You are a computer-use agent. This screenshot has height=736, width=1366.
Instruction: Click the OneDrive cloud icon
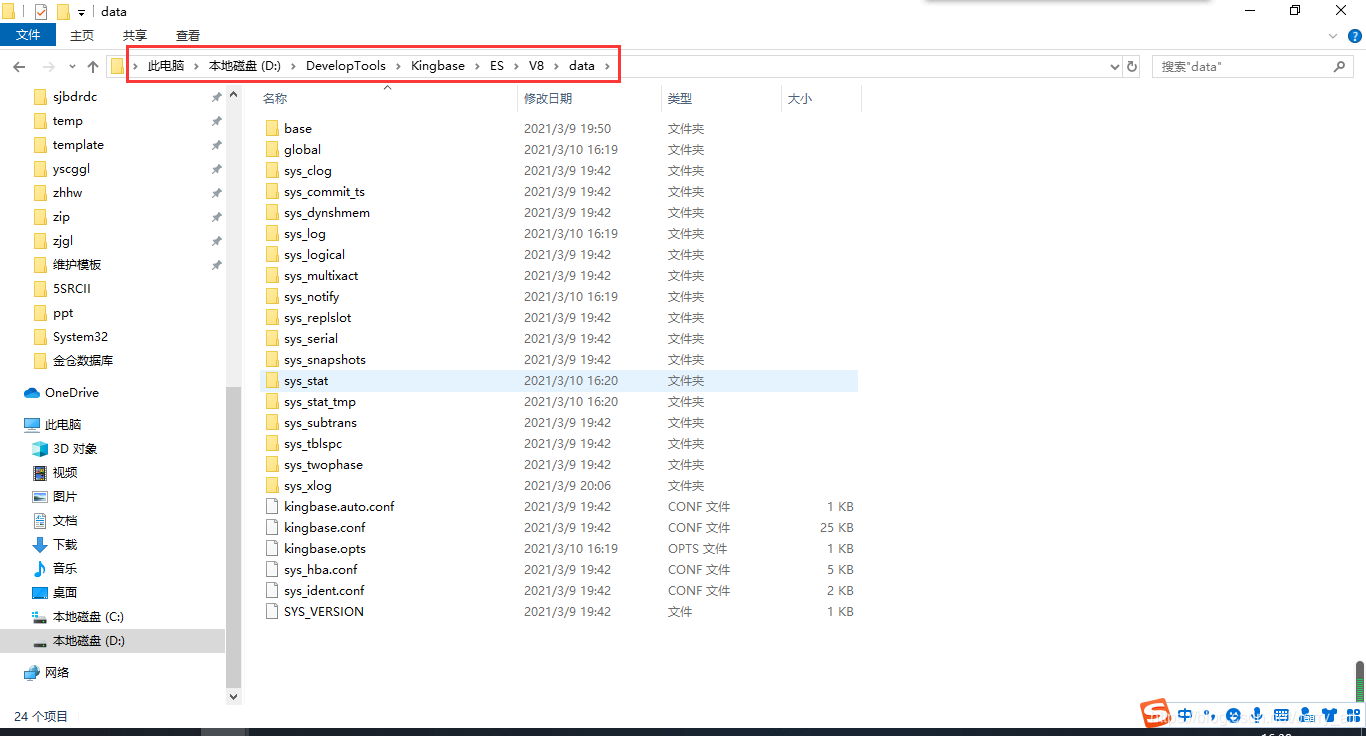tap(32, 393)
